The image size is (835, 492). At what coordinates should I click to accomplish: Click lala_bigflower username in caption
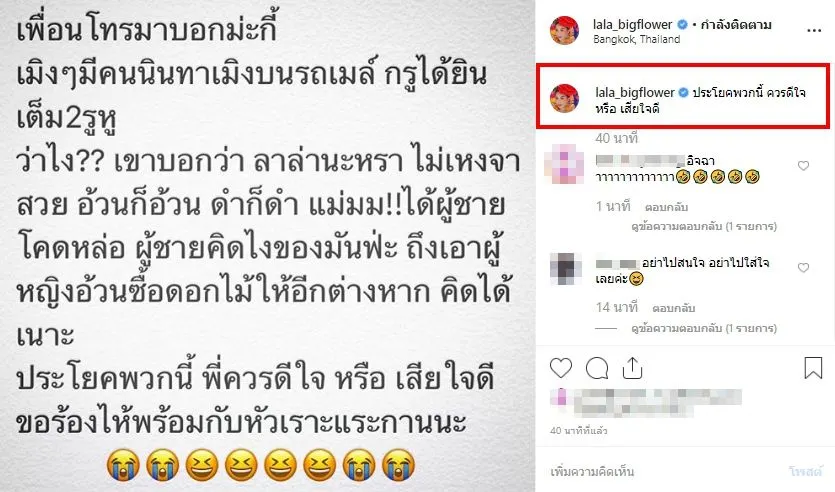(635, 93)
